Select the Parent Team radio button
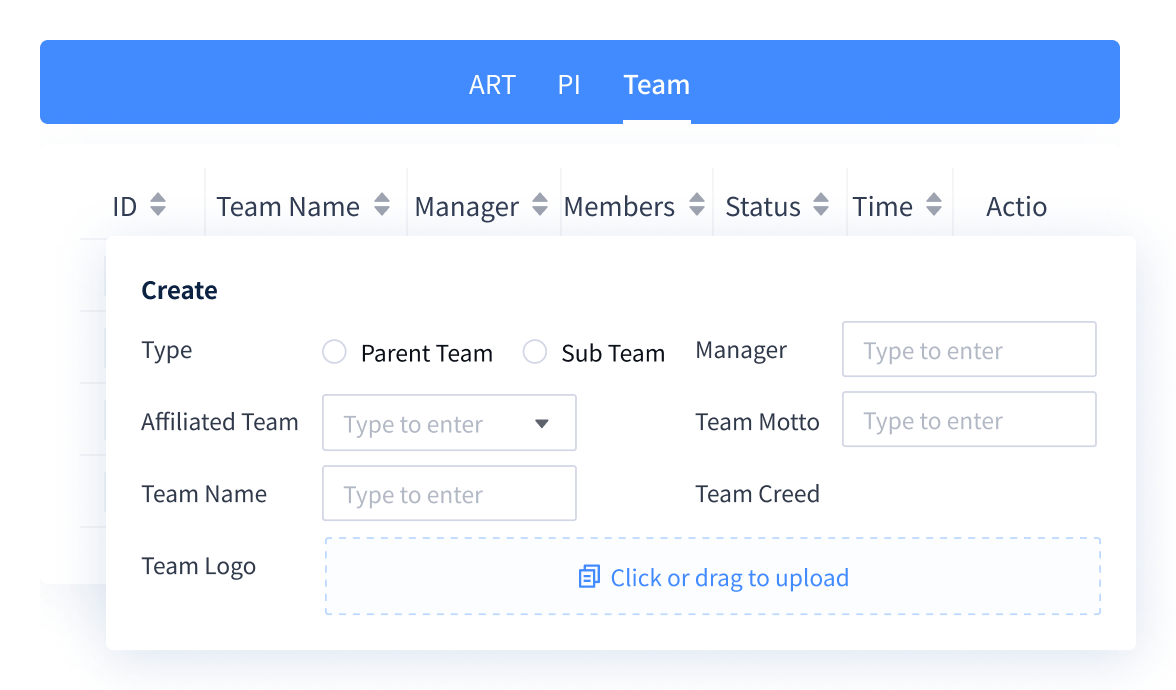The height and width of the screenshot is (690, 1176). 334,352
